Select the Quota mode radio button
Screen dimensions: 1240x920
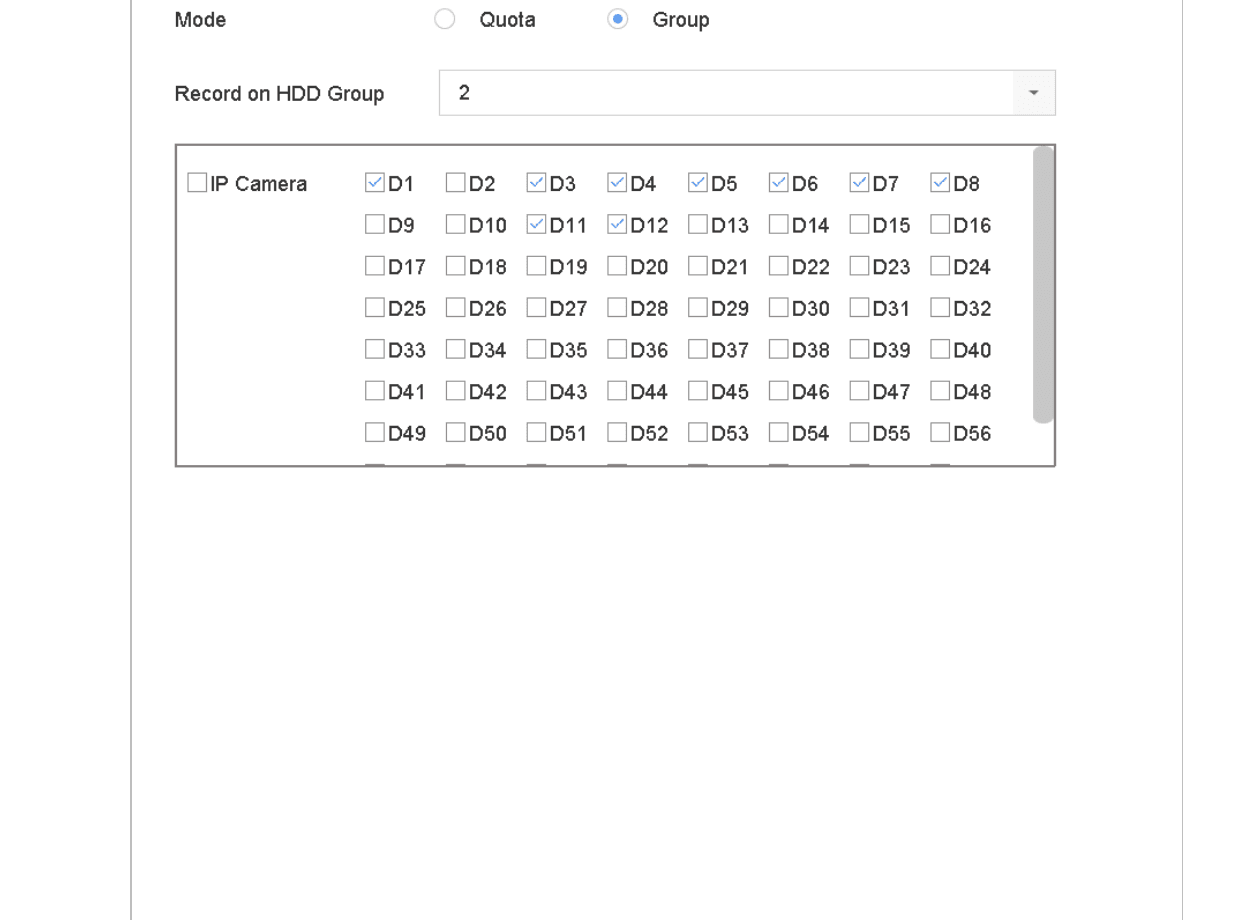pyautogui.click(x=445, y=20)
